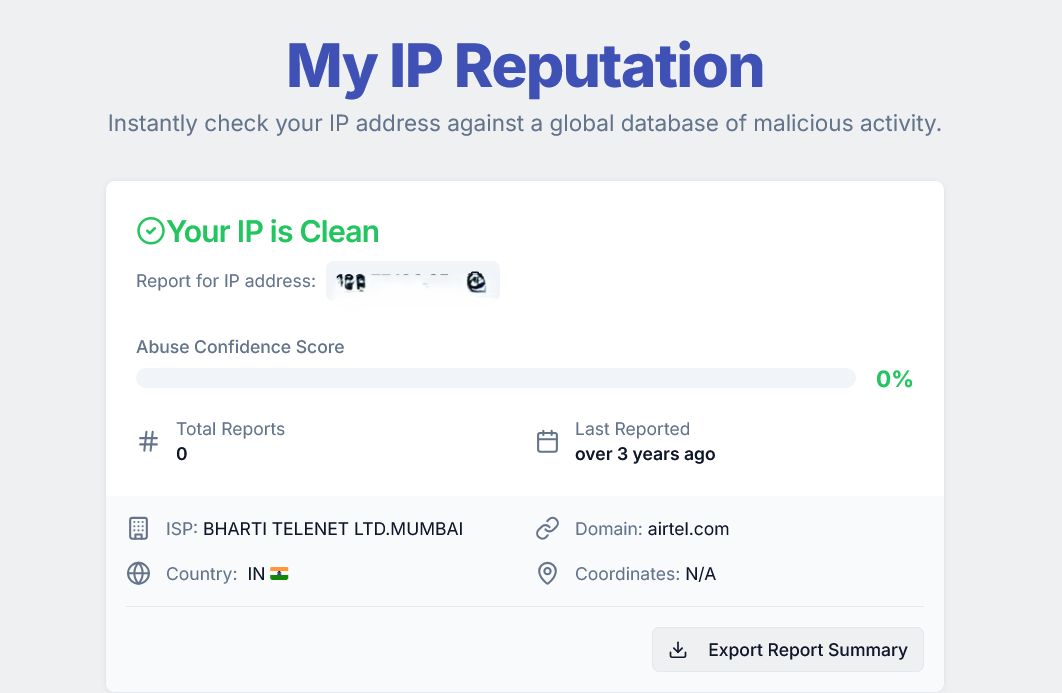The height and width of the screenshot is (693, 1062).
Task: Click the globe icon beside Country
Action: [138, 573]
